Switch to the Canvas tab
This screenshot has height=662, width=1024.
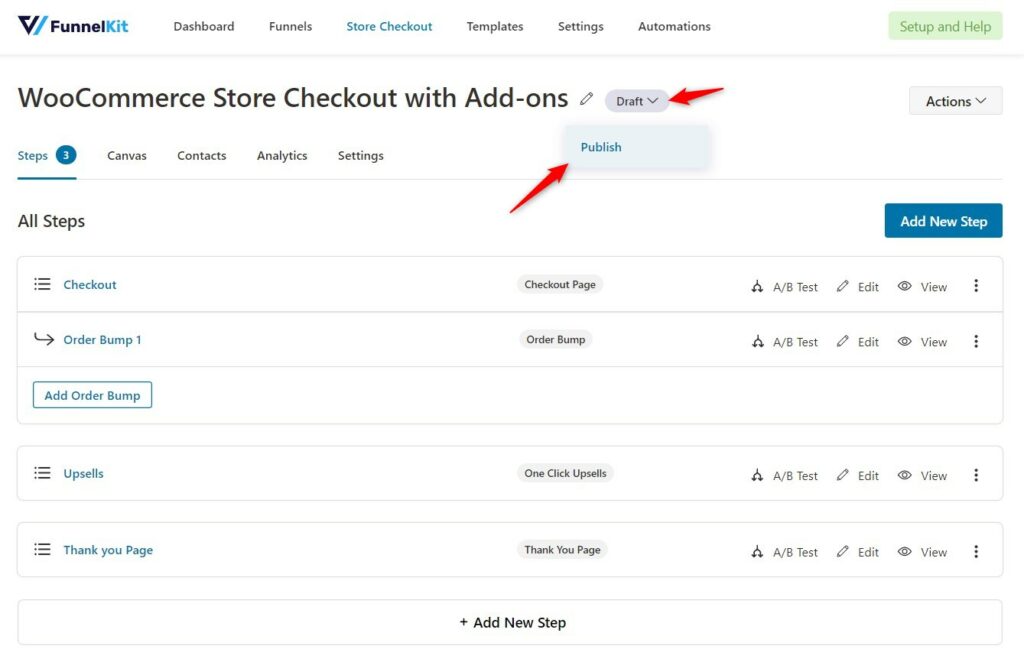(x=127, y=155)
